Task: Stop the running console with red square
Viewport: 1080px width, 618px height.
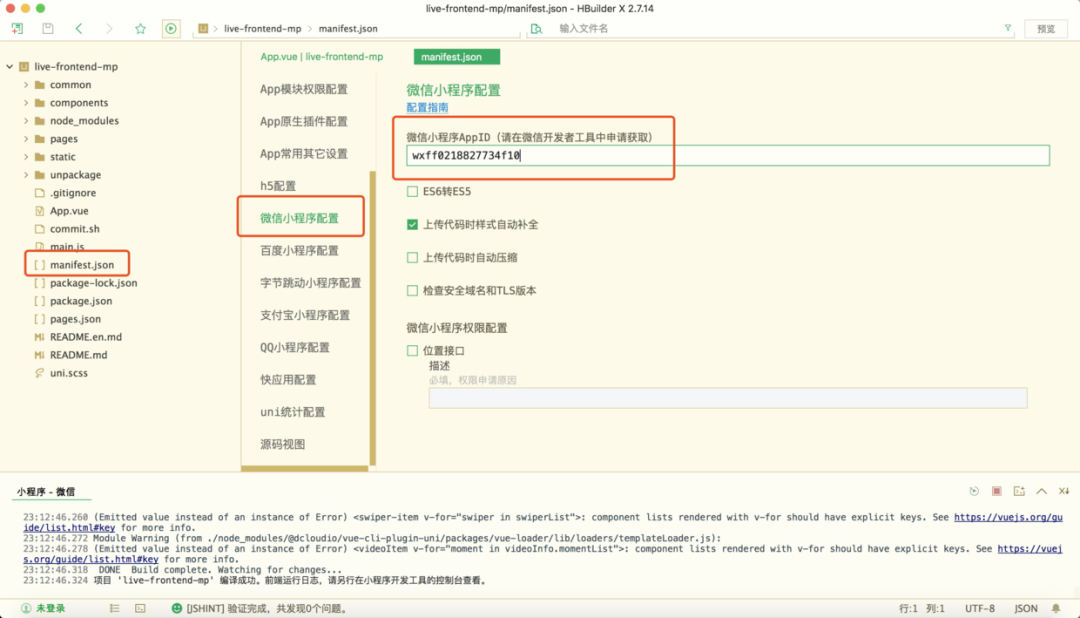Action: pyautogui.click(x=997, y=491)
